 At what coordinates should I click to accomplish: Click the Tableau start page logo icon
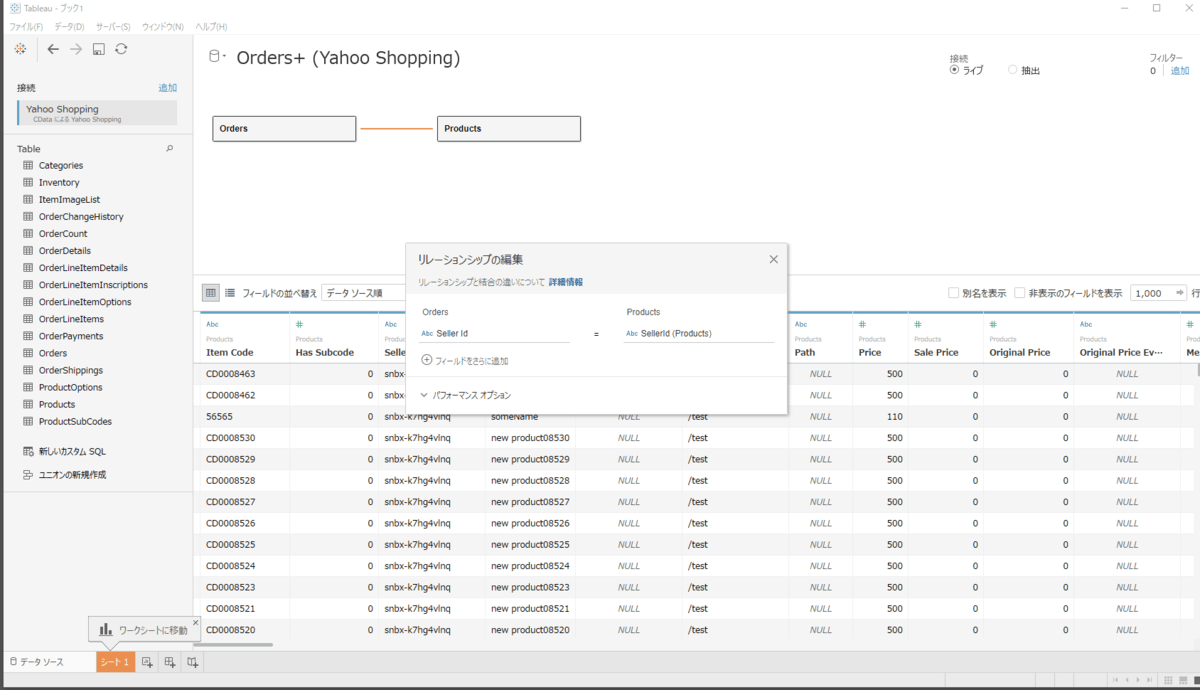click(x=20, y=49)
